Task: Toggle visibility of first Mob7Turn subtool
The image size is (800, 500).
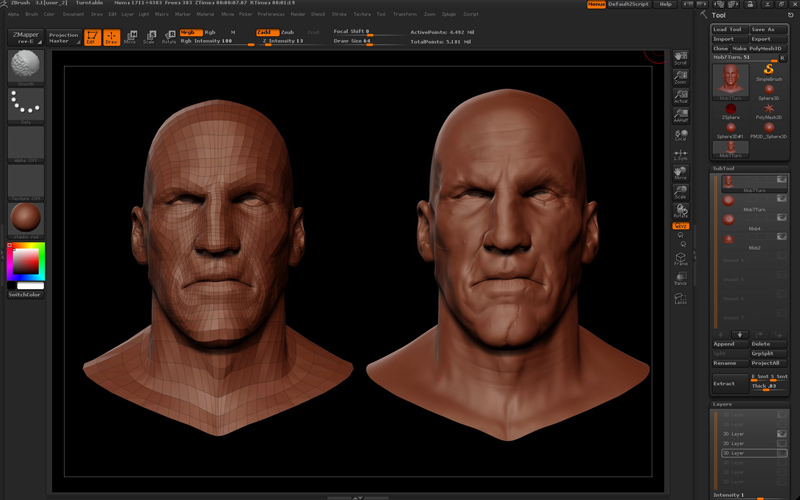Action: coord(781,179)
